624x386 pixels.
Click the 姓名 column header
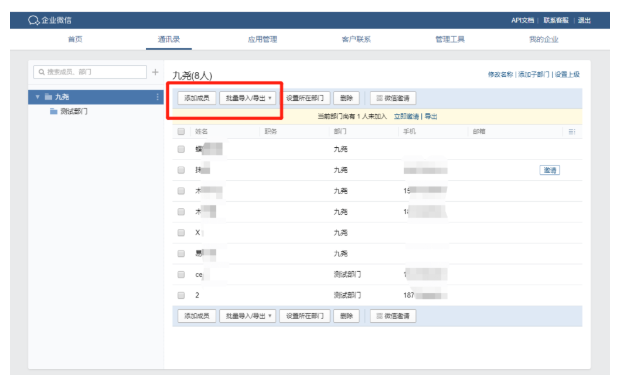coord(201,131)
